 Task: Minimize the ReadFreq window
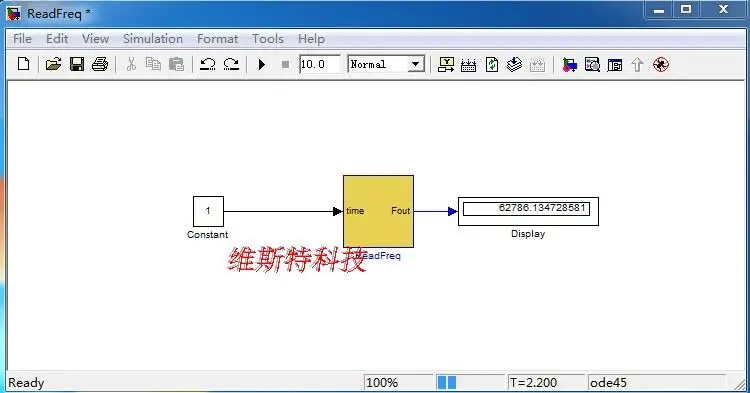click(x=659, y=10)
